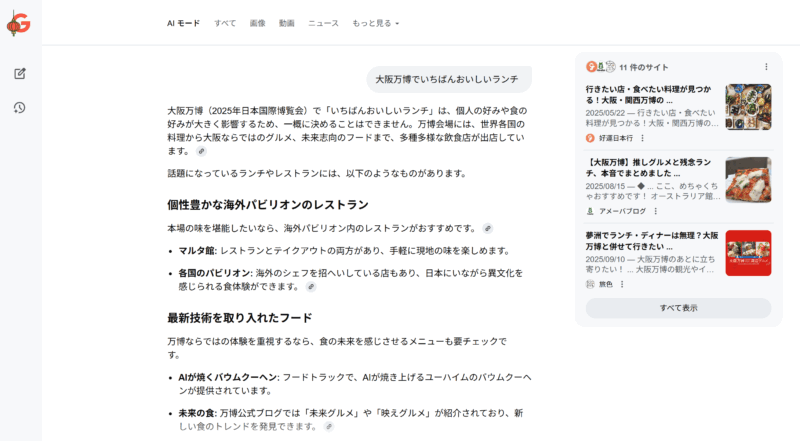Expand the もっと見る dropdown
Image resolution: width=800 pixels, height=441 pixels.
coord(375,22)
